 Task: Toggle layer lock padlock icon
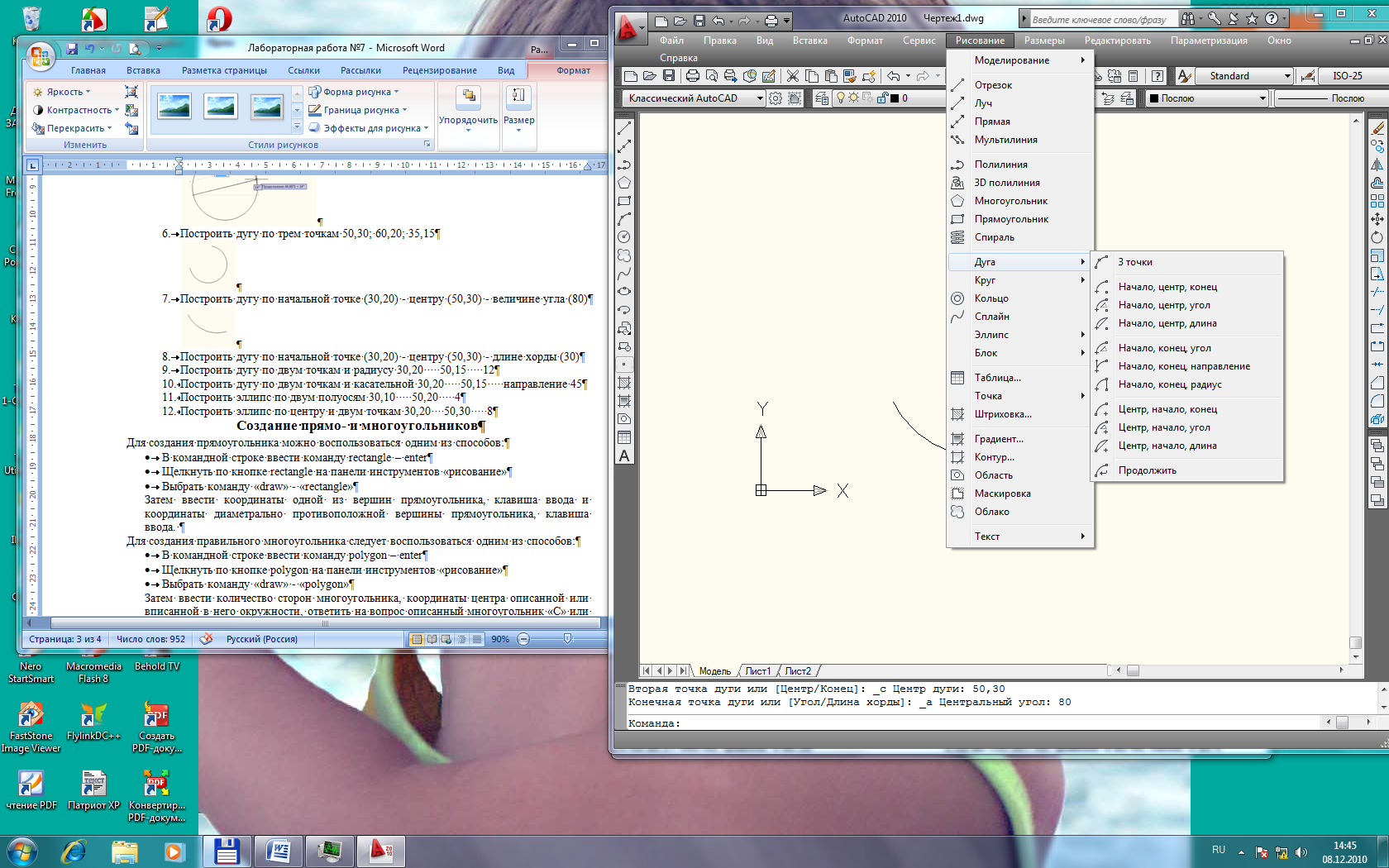tap(882, 98)
